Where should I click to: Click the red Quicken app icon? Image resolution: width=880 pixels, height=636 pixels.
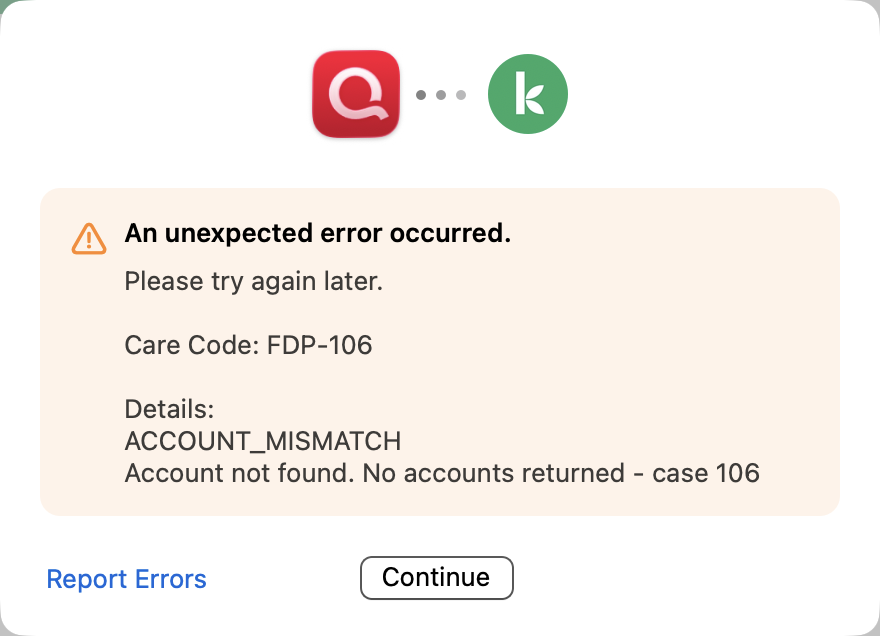[x=355, y=94]
